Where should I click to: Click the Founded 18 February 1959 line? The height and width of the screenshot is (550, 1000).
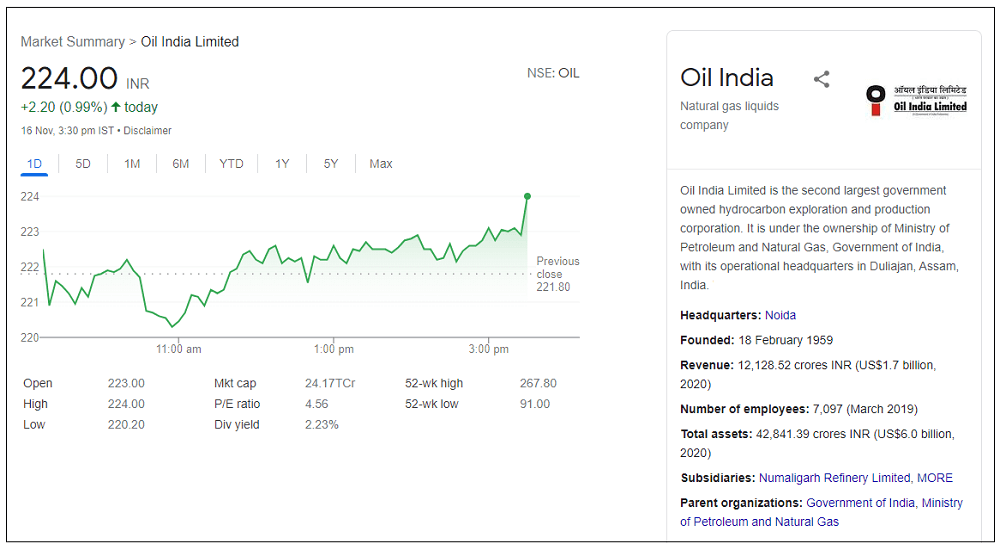click(756, 340)
